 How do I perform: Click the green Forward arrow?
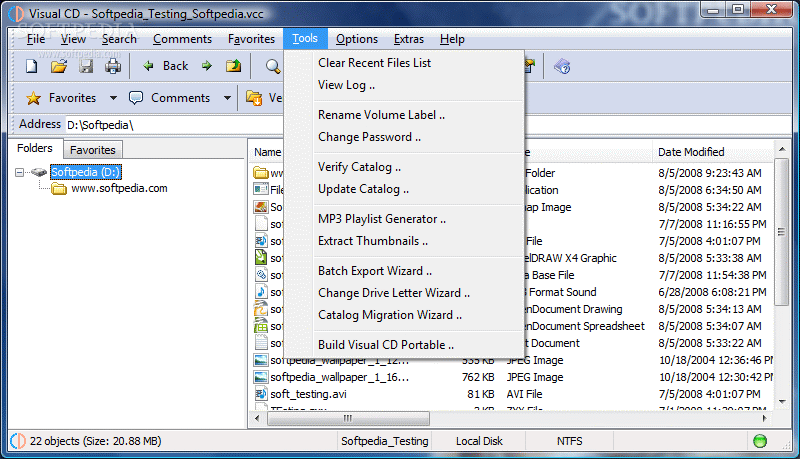click(x=207, y=66)
